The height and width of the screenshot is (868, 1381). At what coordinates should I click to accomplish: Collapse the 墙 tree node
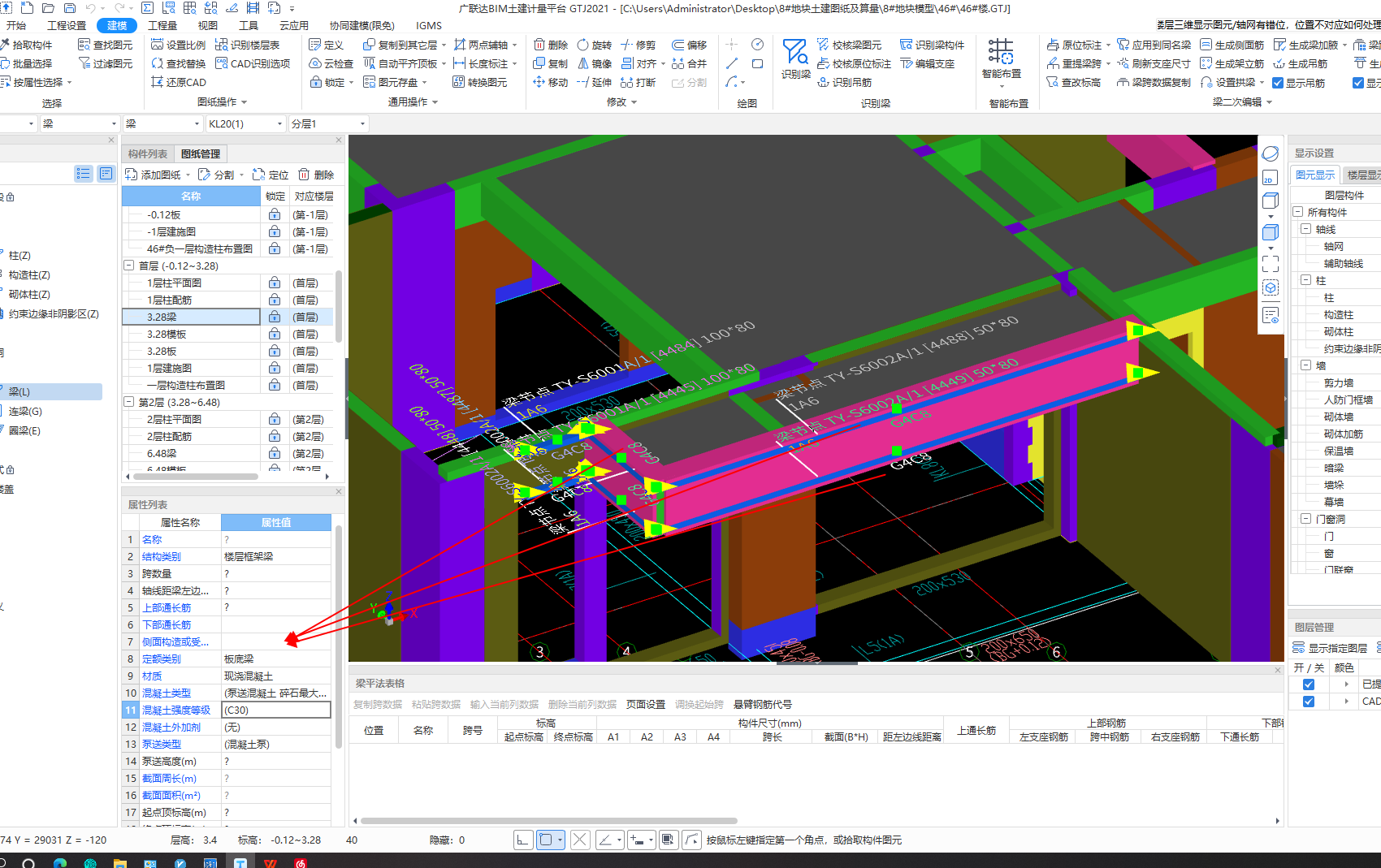point(1306,365)
